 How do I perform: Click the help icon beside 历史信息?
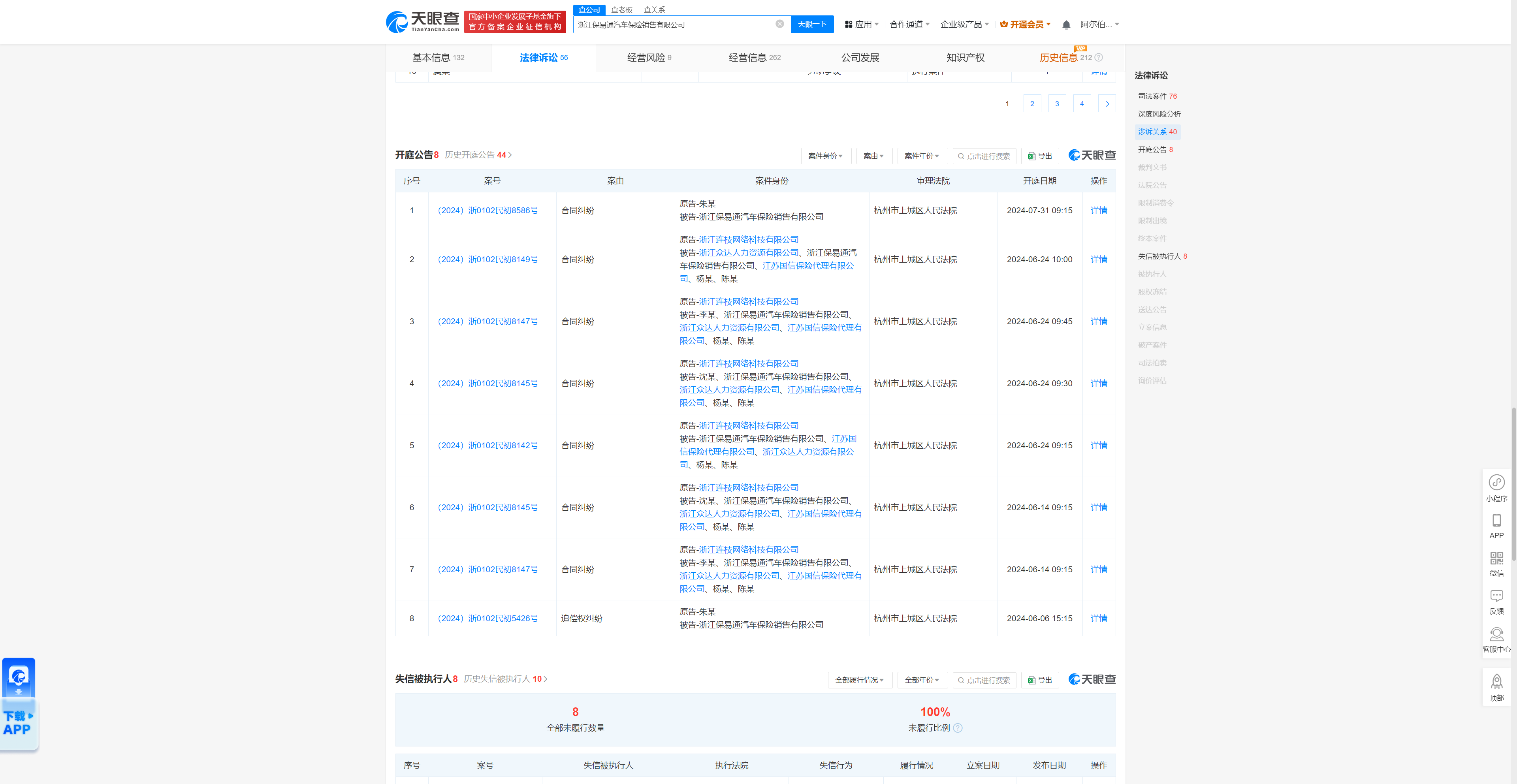(x=1098, y=58)
